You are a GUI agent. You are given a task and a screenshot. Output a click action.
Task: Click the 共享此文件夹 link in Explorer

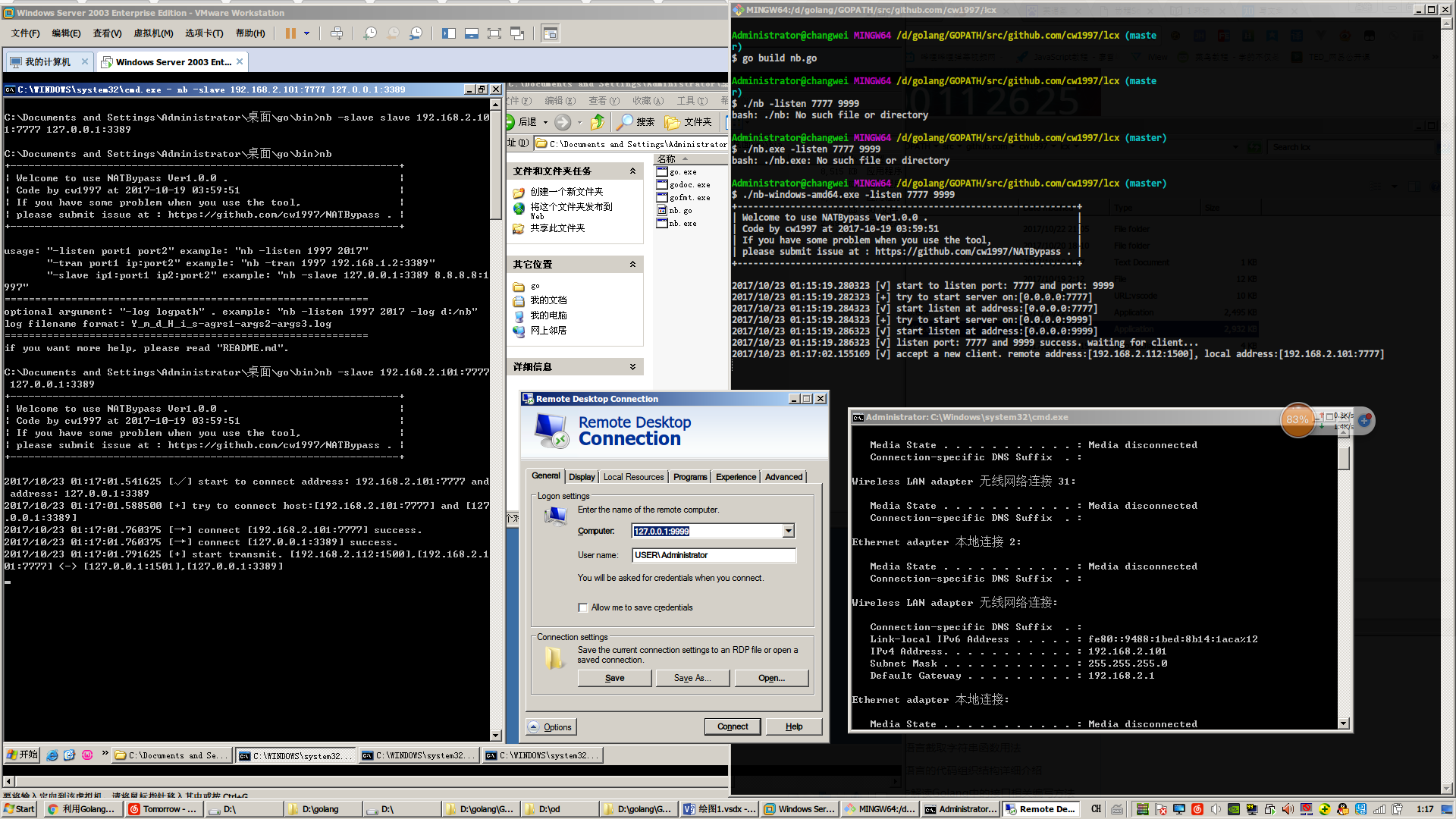coord(557,228)
